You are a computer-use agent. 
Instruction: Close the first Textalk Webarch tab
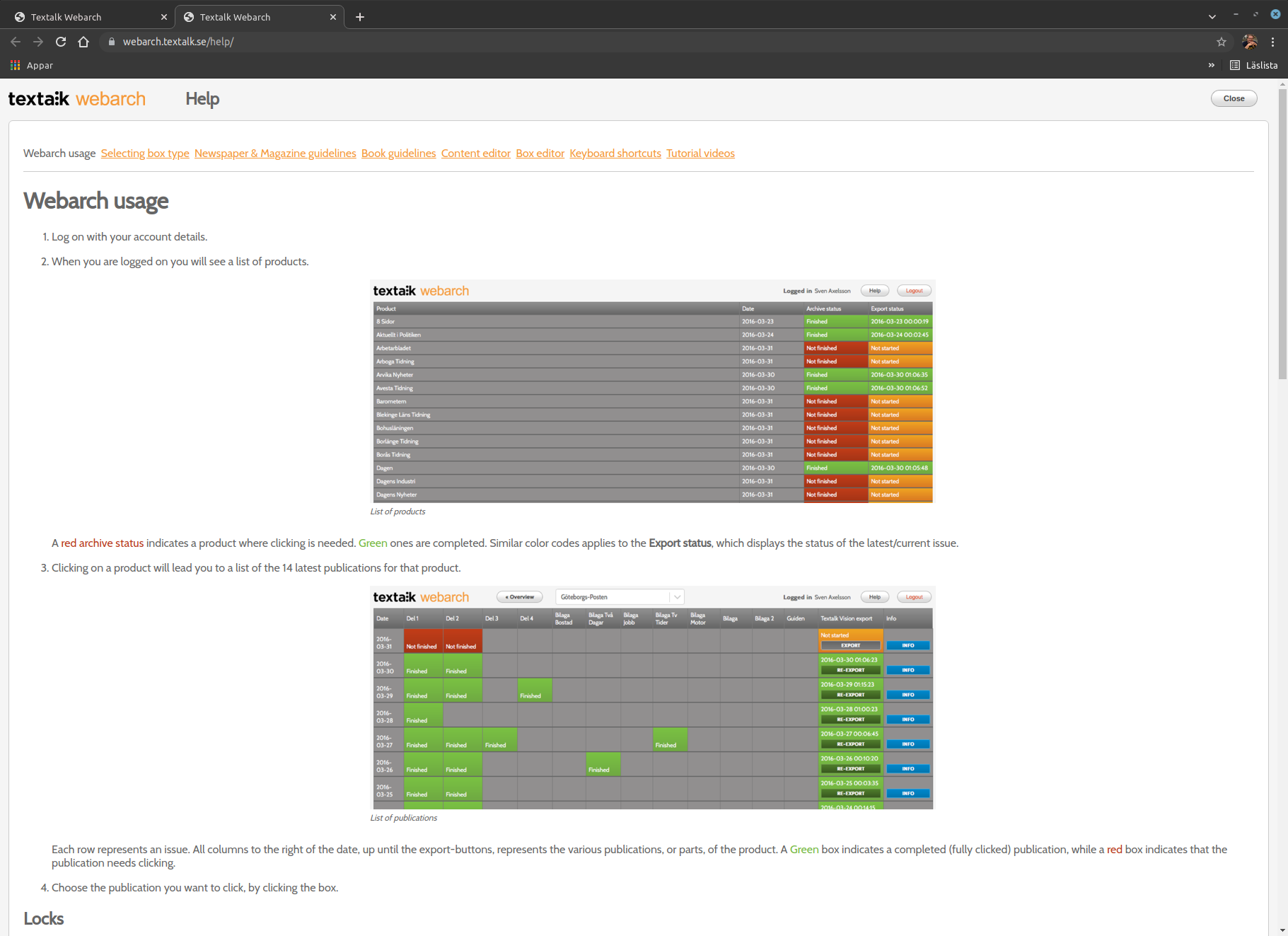(164, 17)
